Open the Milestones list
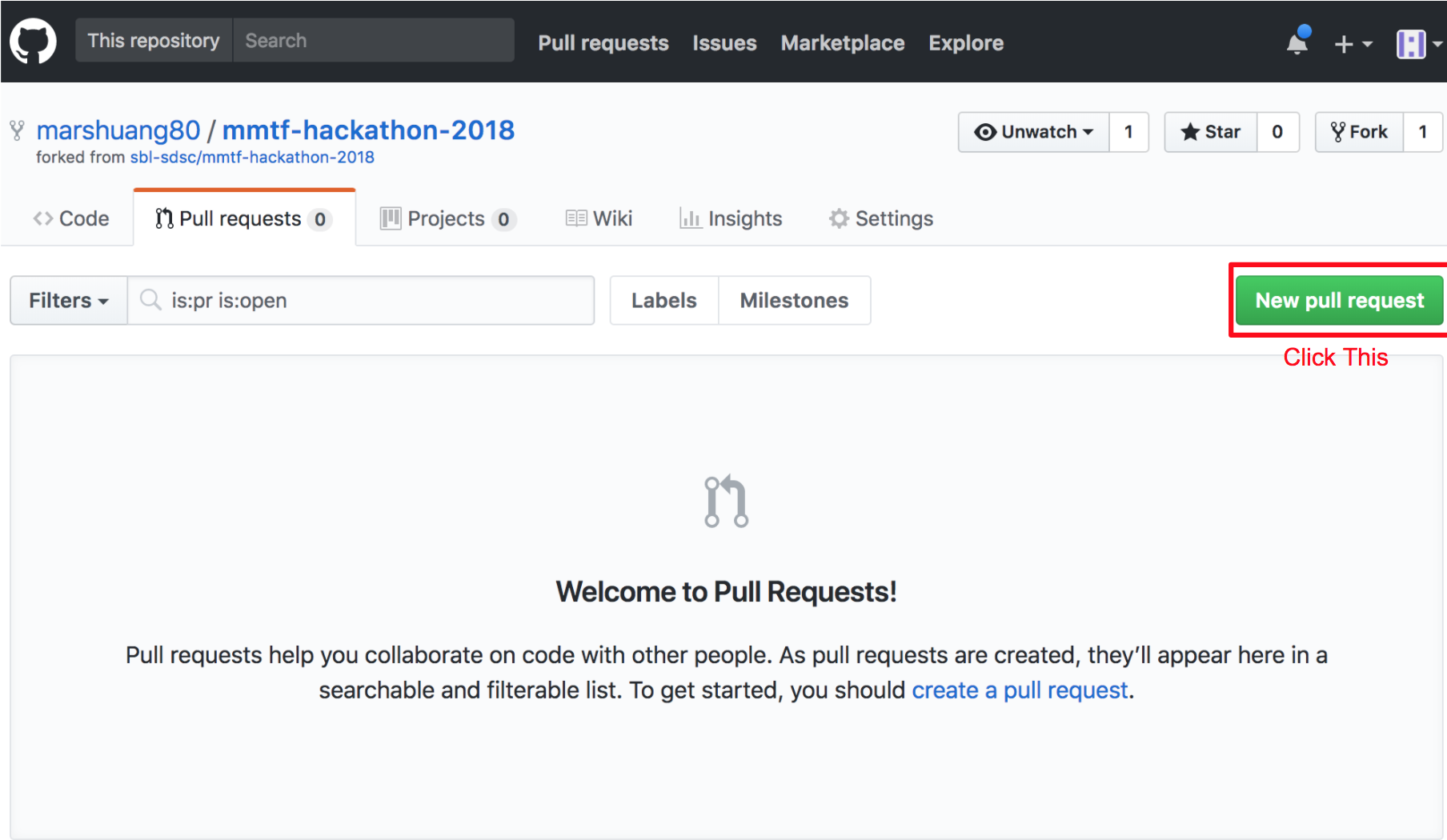 click(x=795, y=301)
